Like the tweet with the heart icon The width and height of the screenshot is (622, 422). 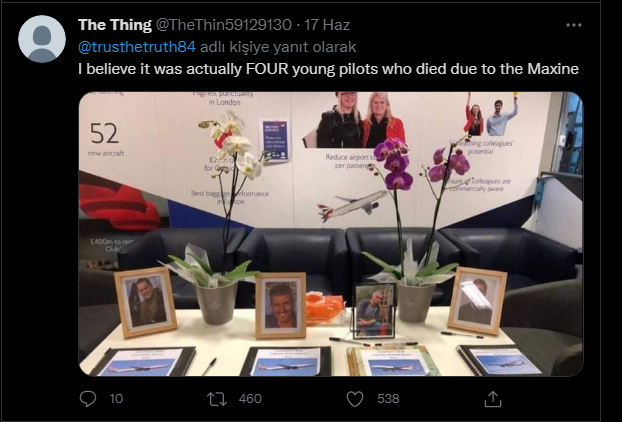[x=354, y=398]
